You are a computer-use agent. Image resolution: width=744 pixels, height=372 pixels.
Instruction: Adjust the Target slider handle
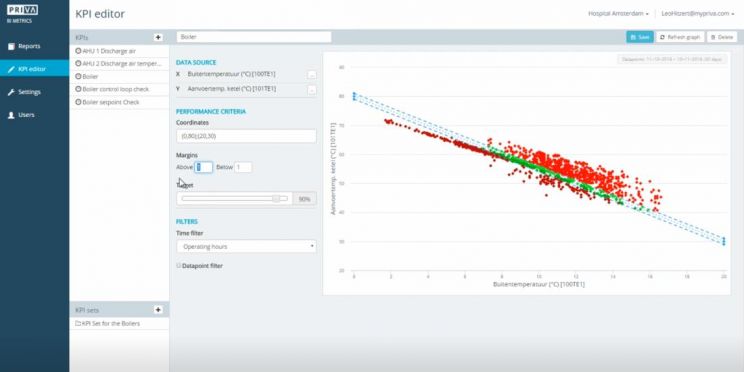tap(276, 199)
